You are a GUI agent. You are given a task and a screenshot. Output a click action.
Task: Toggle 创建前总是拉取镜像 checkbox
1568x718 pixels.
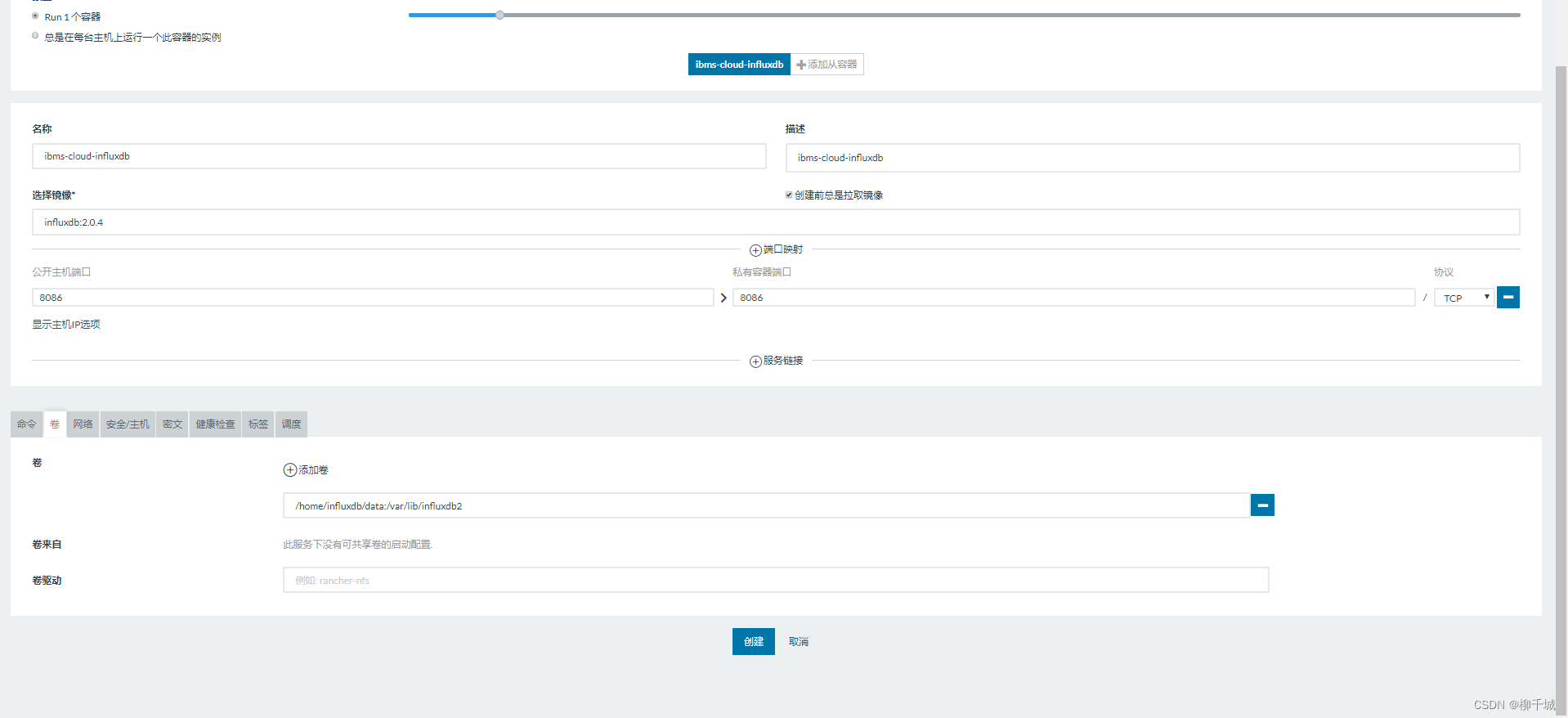[x=789, y=195]
